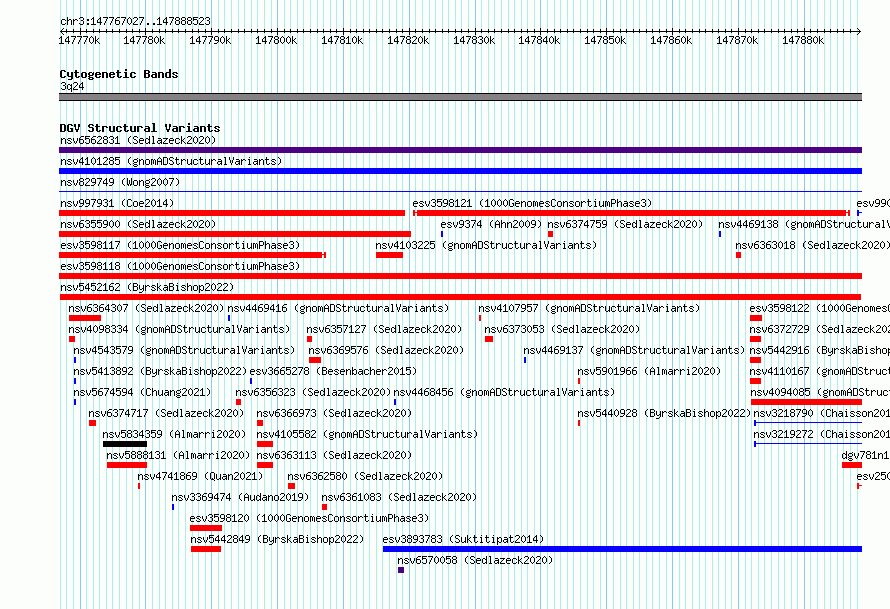This screenshot has height=609, width=890.
Task: Click the red bar under nsv5442849
Action: click(206, 549)
